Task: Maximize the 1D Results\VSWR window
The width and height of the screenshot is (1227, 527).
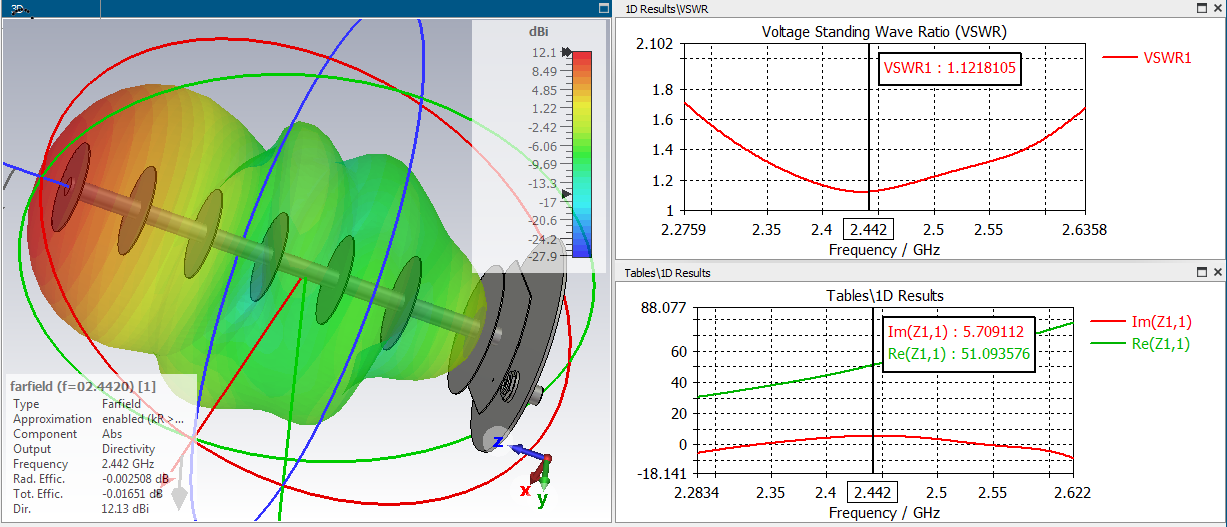Action: (1202, 8)
